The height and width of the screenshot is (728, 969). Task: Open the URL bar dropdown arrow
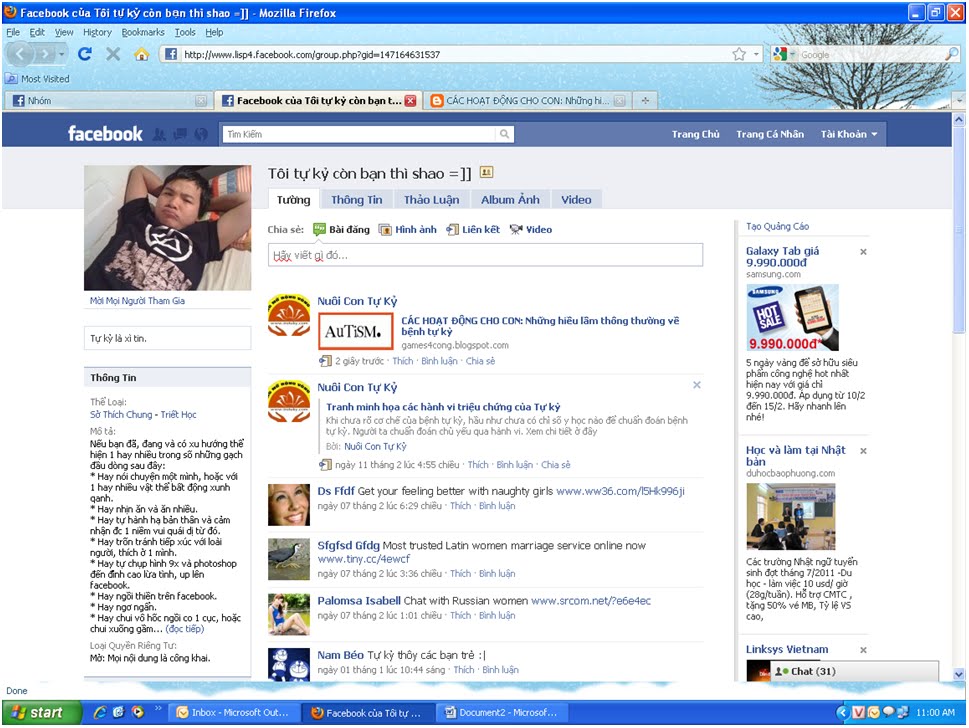point(756,54)
